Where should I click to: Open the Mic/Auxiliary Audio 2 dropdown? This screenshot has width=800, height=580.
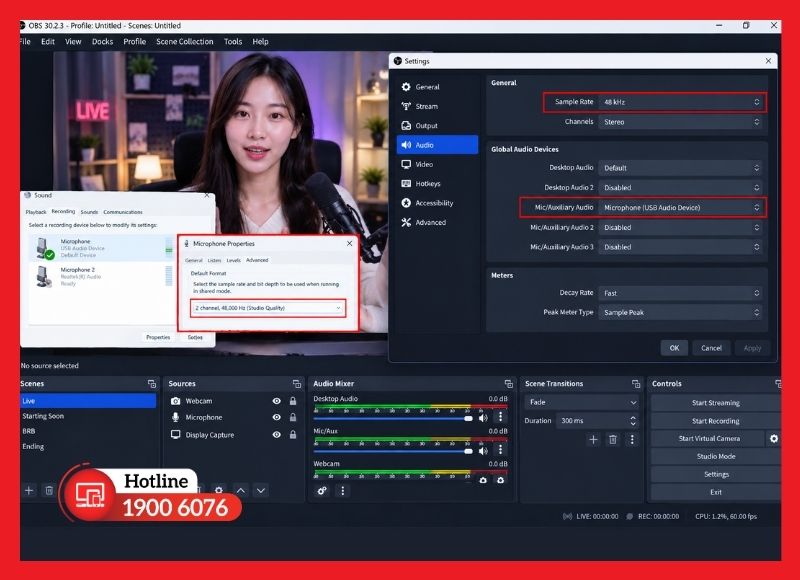click(x=681, y=228)
